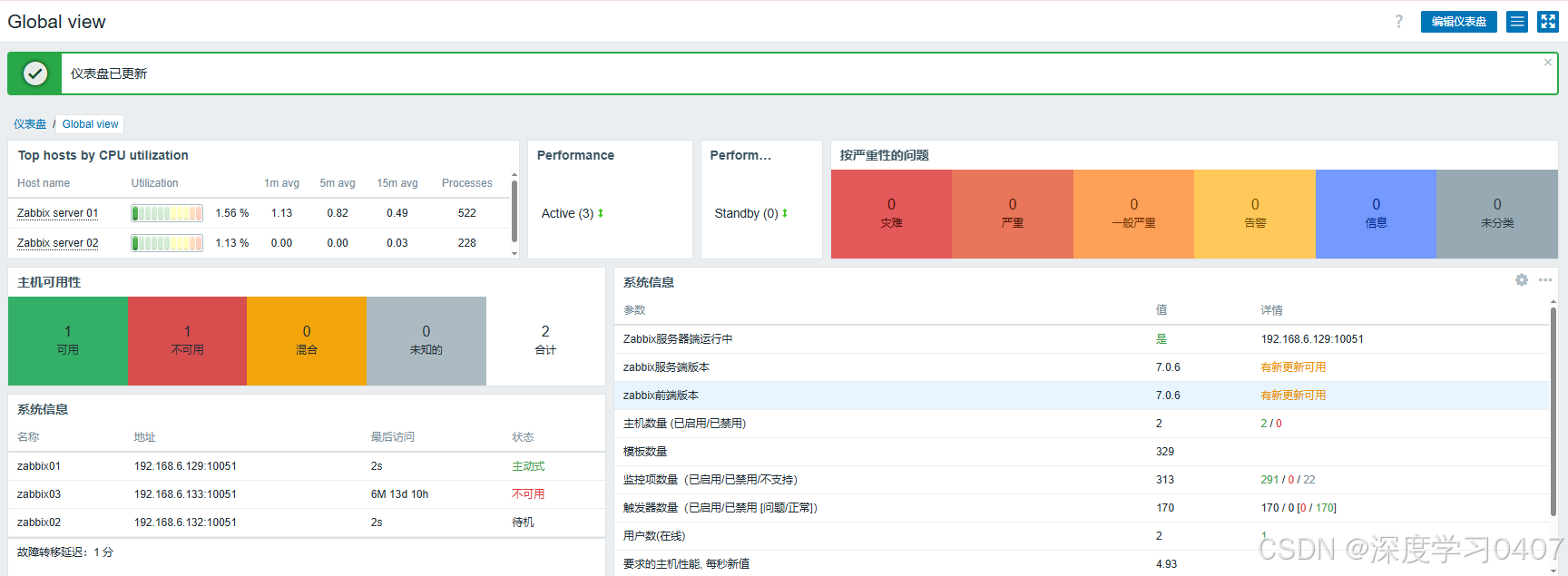Click the red 不可用 unavailable hosts tile
The width and height of the screenshot is (1568, 576).
click(187, 341)
